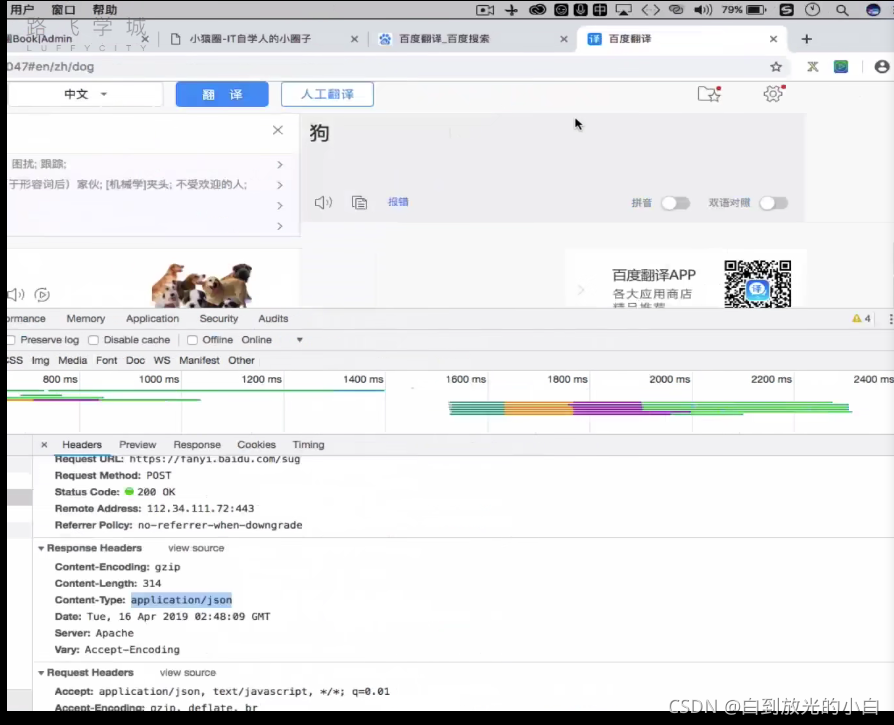Open Baidu Translate settings gear
The height and width of the screenshot is (725, 894).
pos(773,93)
